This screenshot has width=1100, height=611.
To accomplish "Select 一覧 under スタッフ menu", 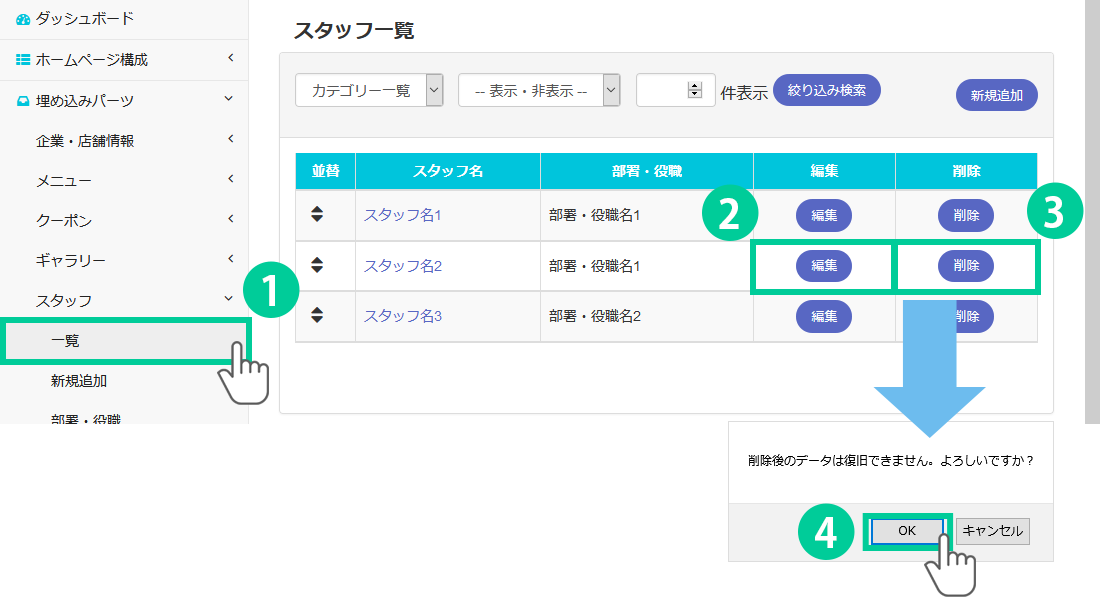I will [66, 341].
